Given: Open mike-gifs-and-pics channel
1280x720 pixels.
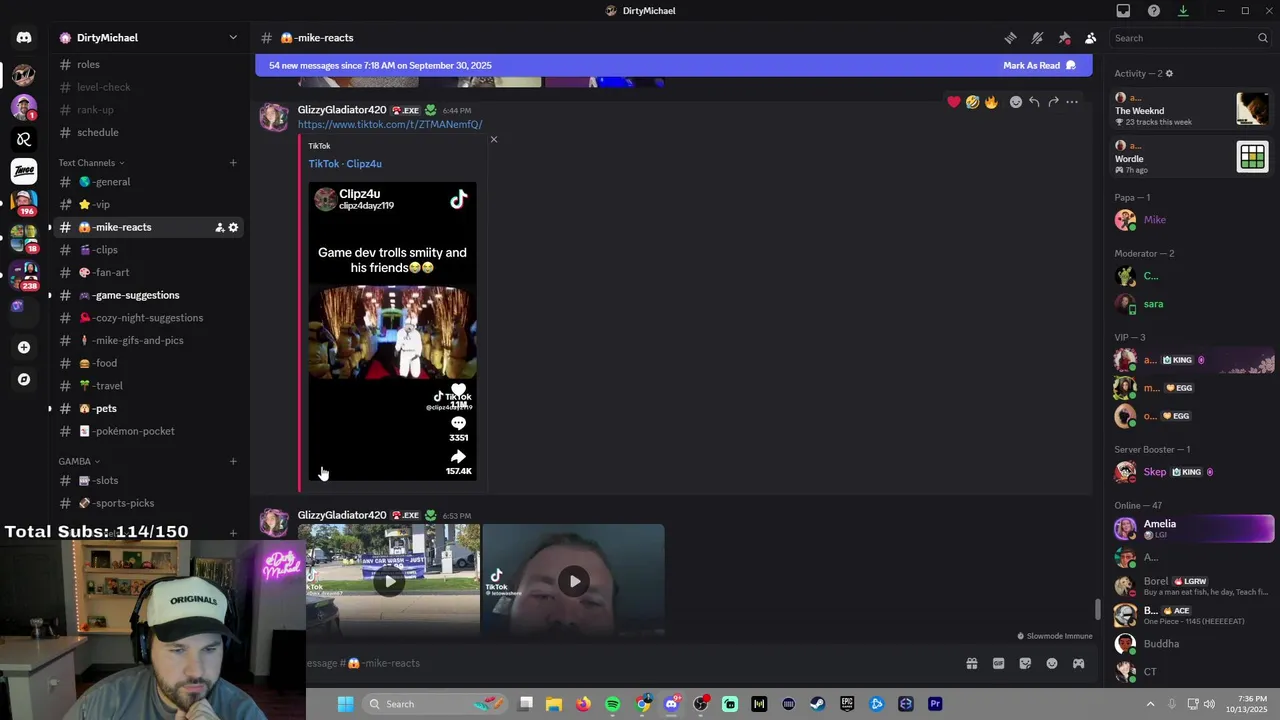Looking at the screenshot, I should 147,341.
